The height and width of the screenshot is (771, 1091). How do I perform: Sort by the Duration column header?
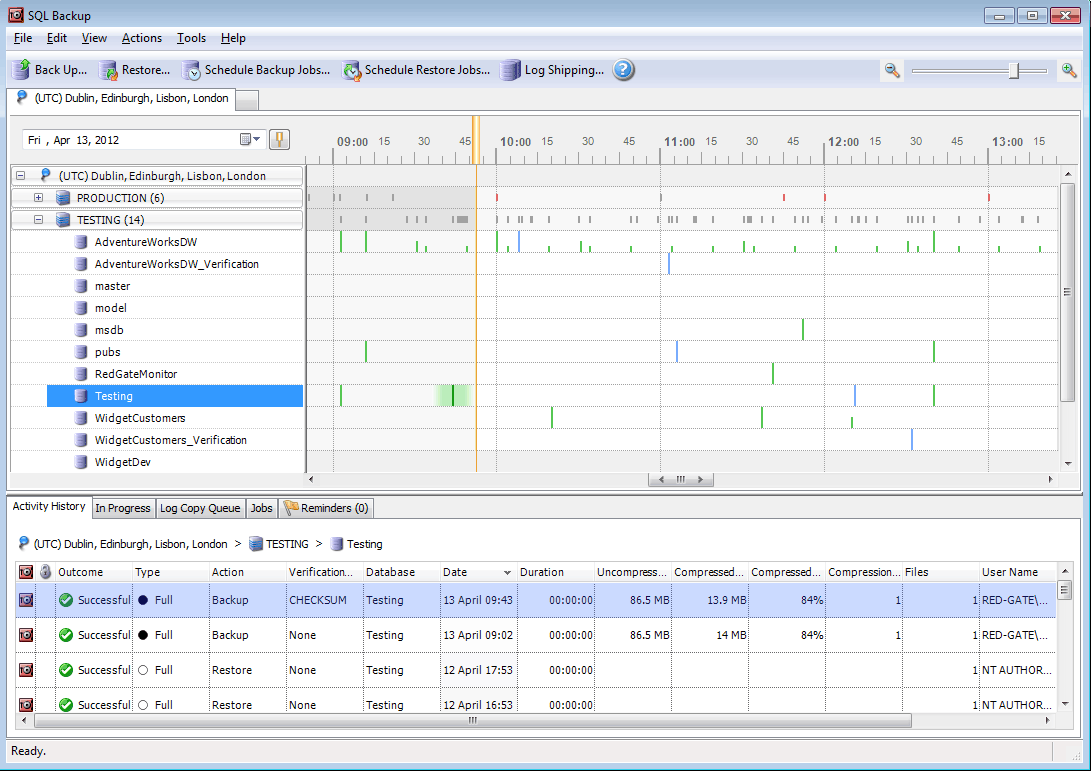coord(555,572)
